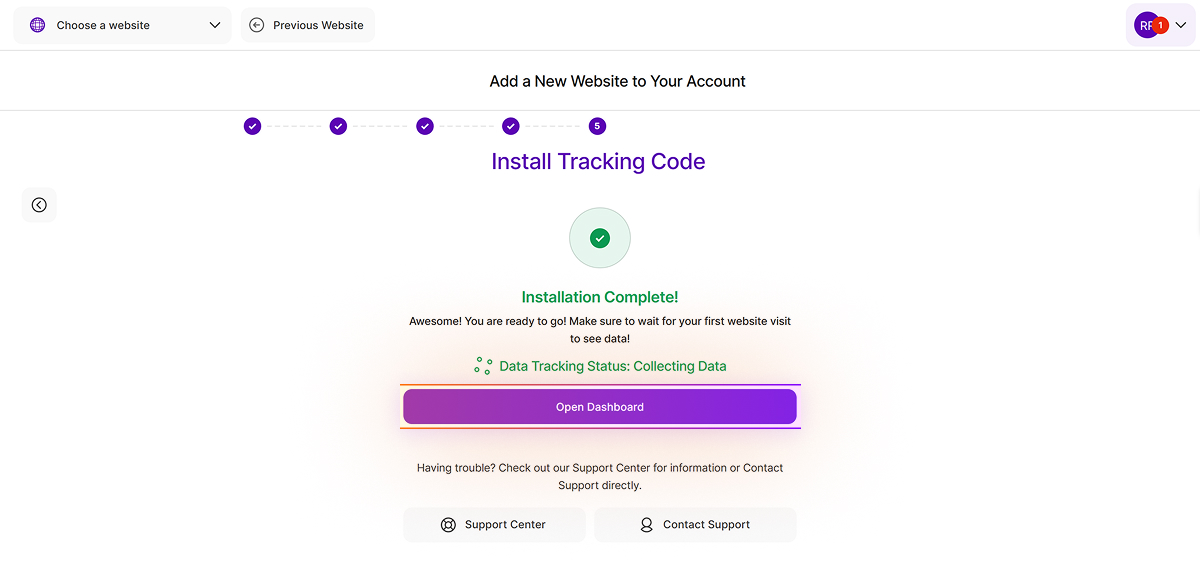
Task: Select the second completed step indicator
Action: (x=338, y=126)
